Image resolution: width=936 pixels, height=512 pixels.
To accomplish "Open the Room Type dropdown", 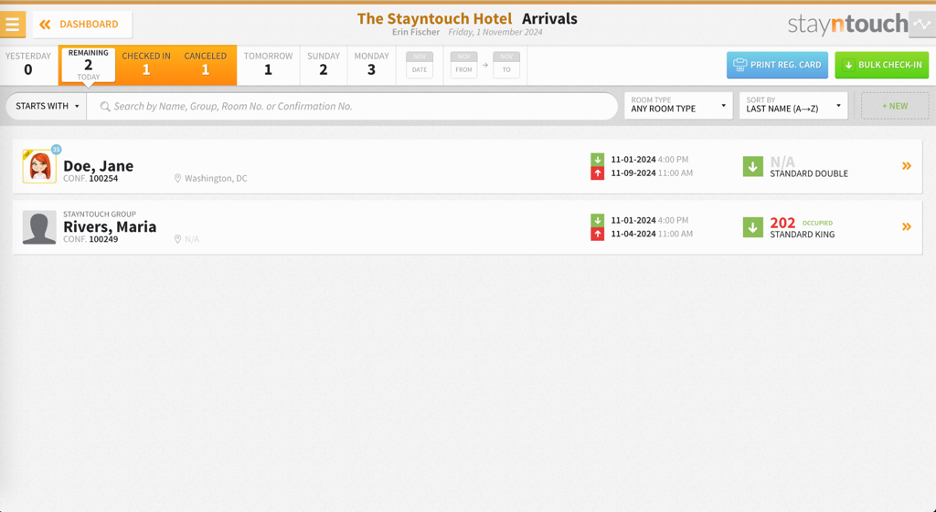I will point(678,106).
